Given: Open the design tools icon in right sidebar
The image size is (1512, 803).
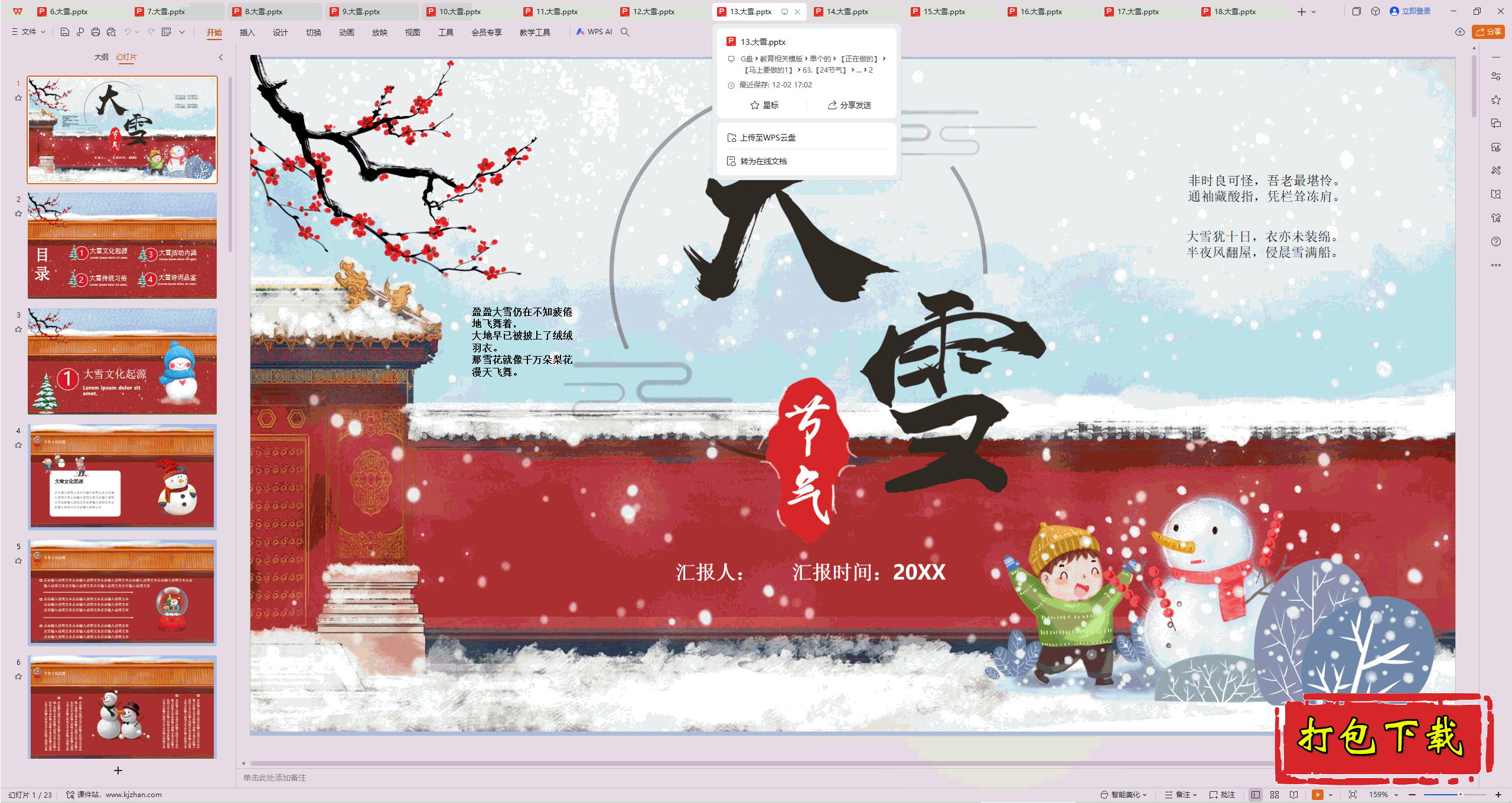Looking at the screenshot, I should point(1496,171).
